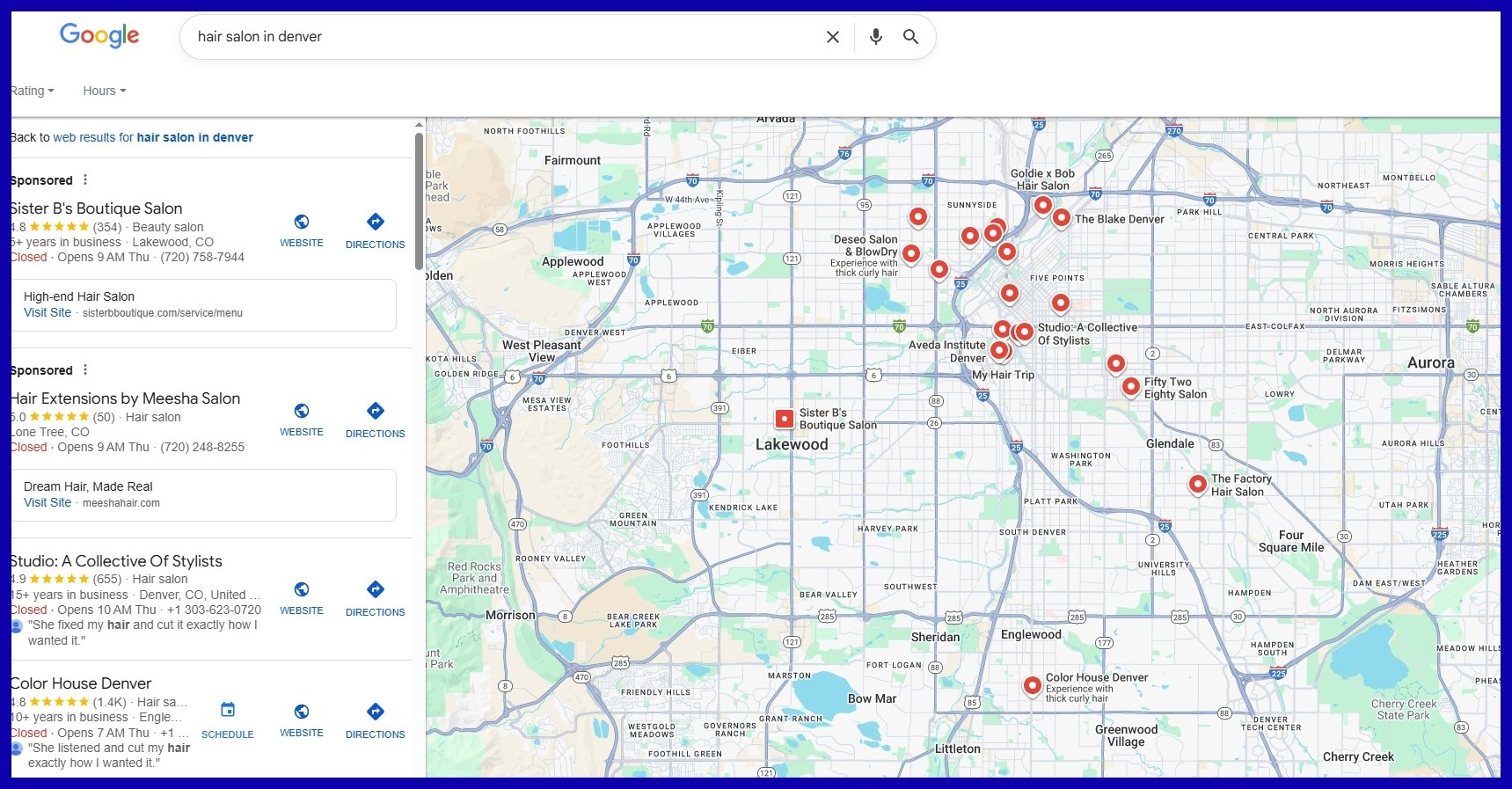The width and height of the screenshot is (1512, 789).
Task: Open website for Color House Denver
Action: 301,720
